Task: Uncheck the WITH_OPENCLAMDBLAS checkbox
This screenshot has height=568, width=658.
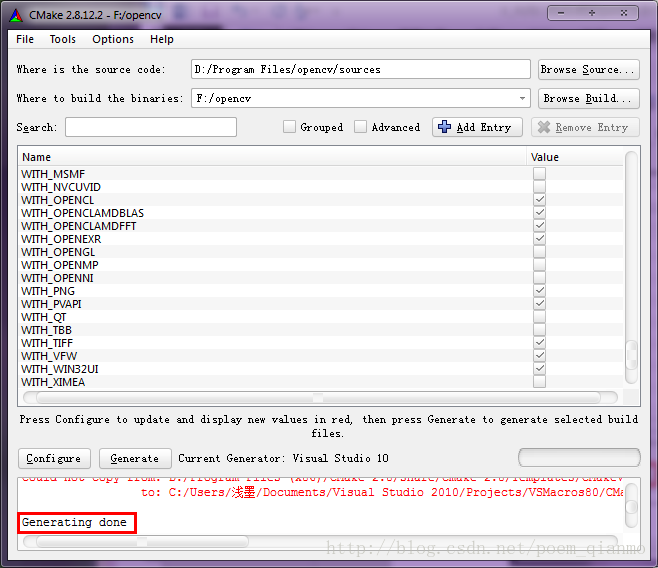Action: [539, 212]
